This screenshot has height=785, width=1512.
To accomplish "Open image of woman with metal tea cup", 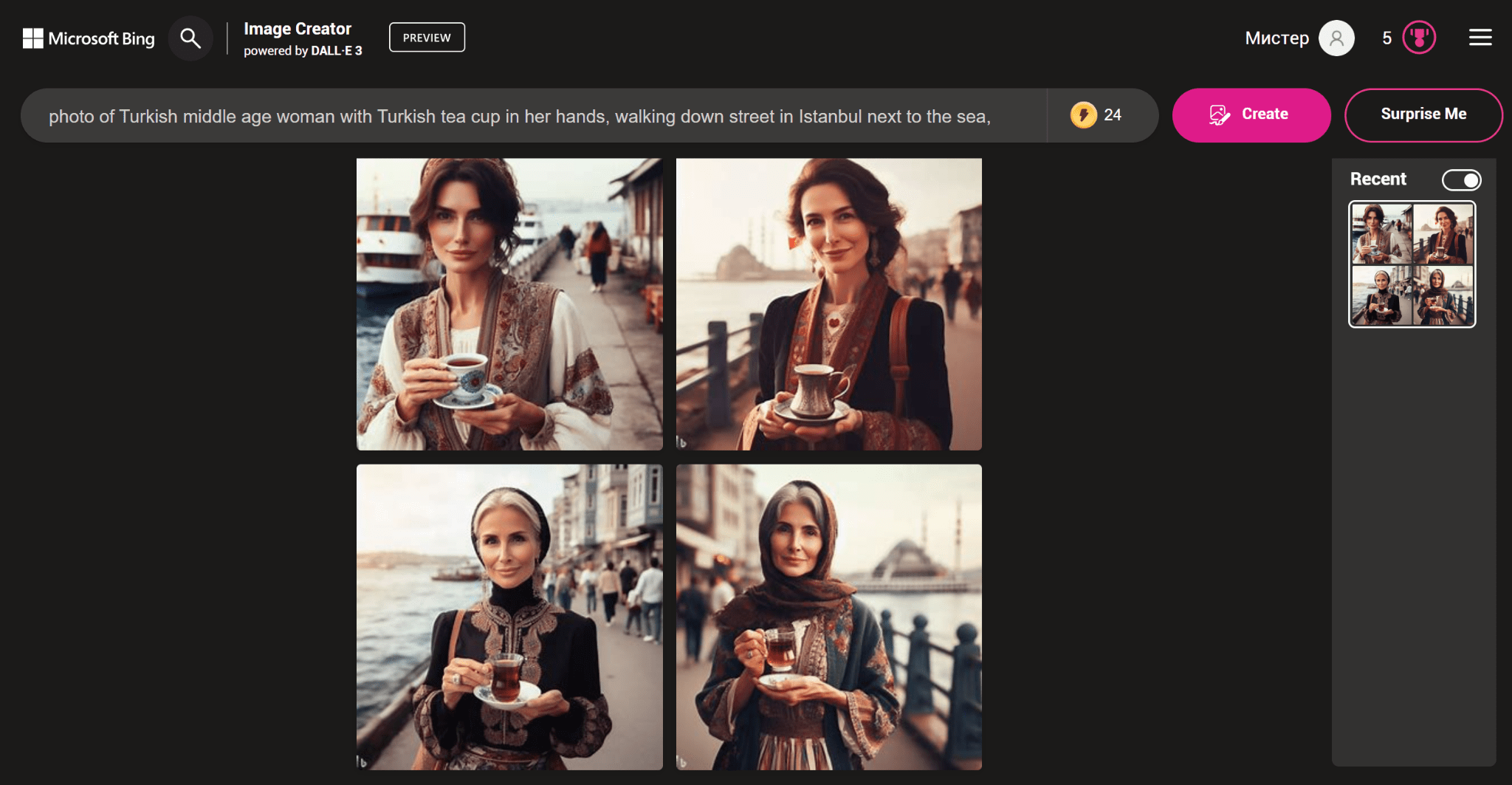I will (x=828, y=304).
